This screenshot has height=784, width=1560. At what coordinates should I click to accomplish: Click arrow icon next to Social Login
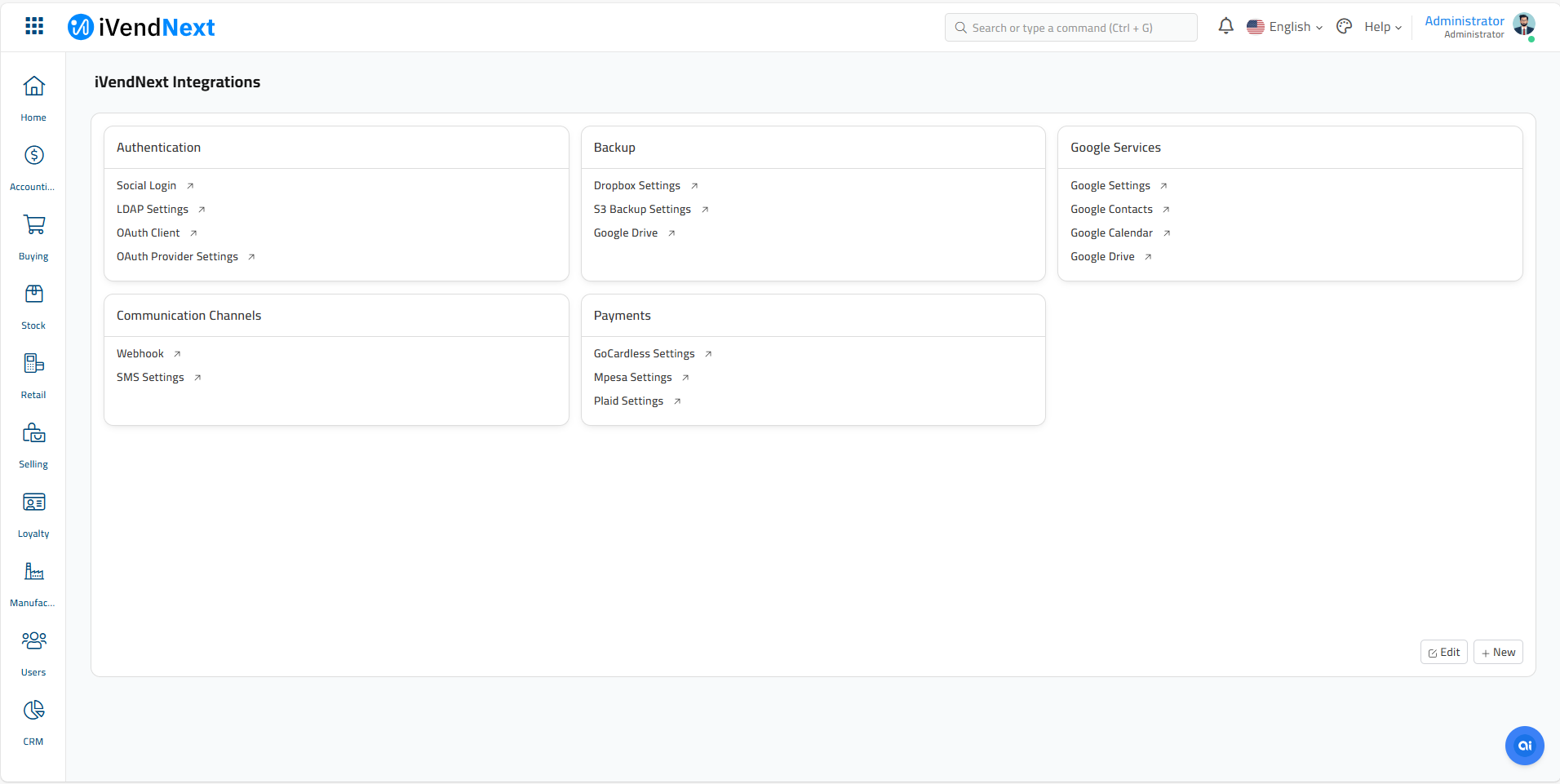coord(190,186)
